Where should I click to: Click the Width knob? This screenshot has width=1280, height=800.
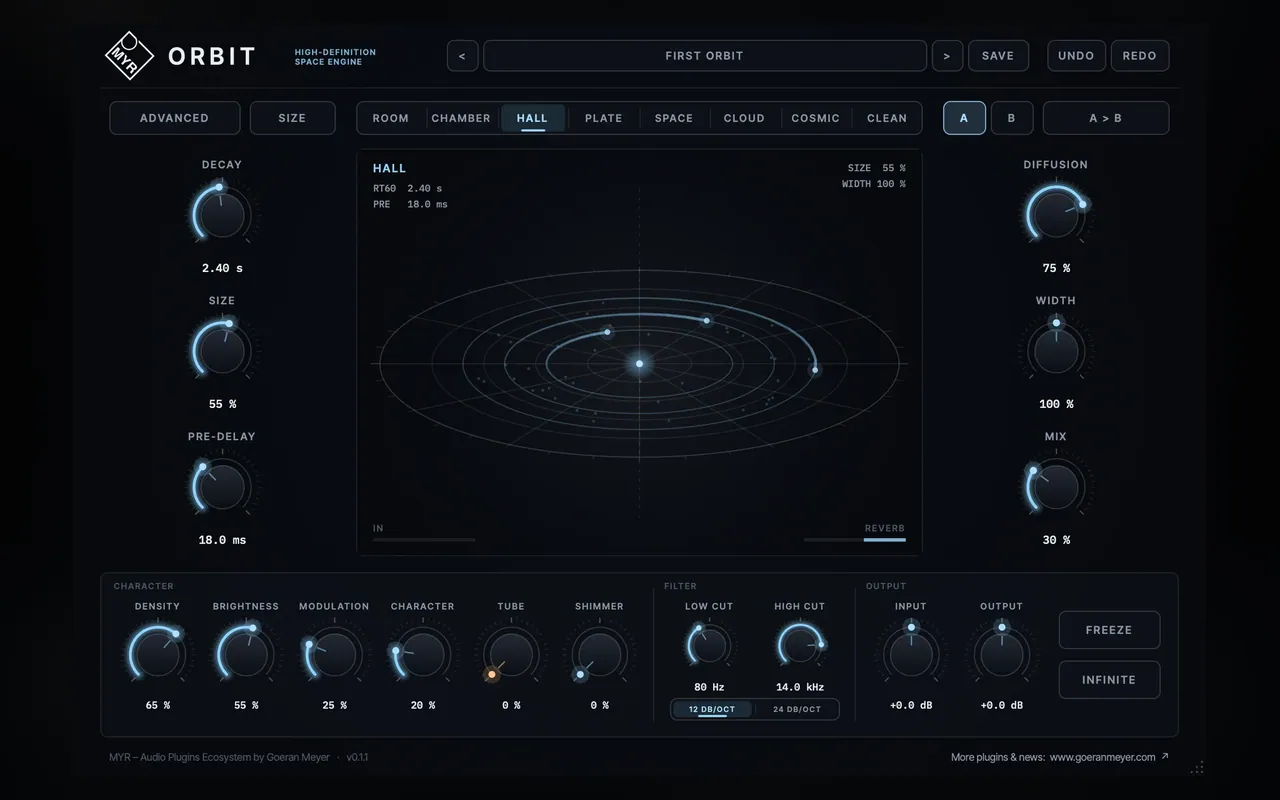coord(1056,350)
